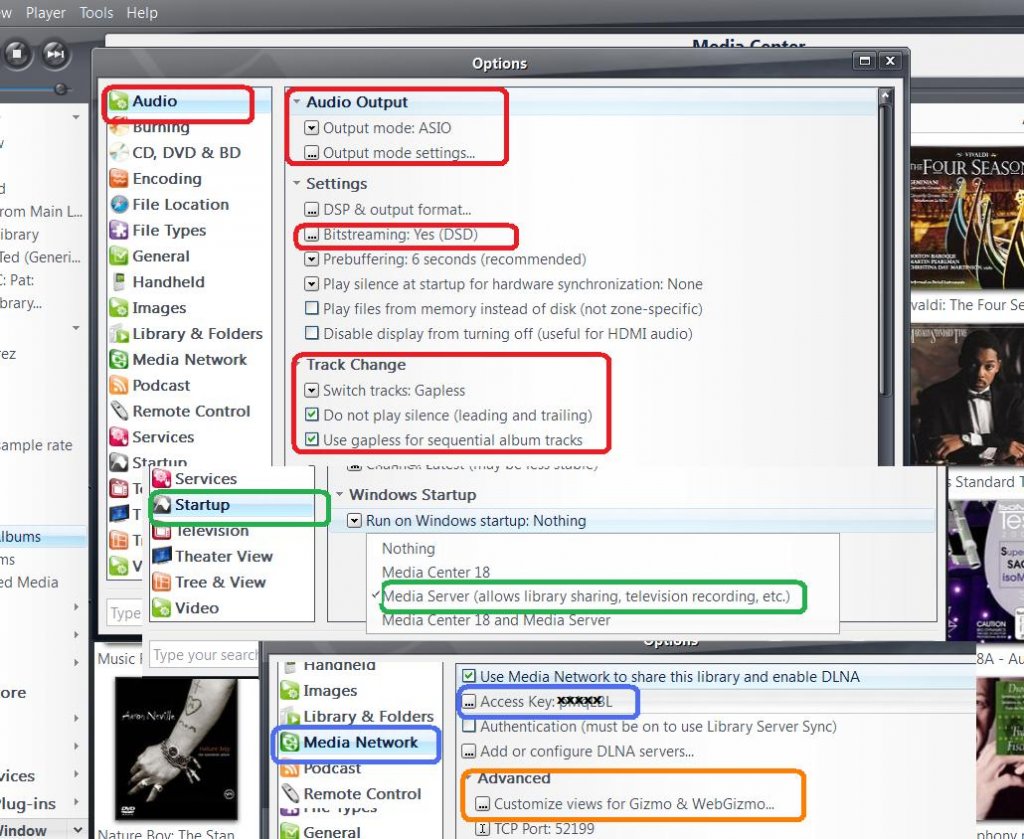Screen dimensions: 1024x839
Task: Skip to the next track
Action: tap(56, 54)
